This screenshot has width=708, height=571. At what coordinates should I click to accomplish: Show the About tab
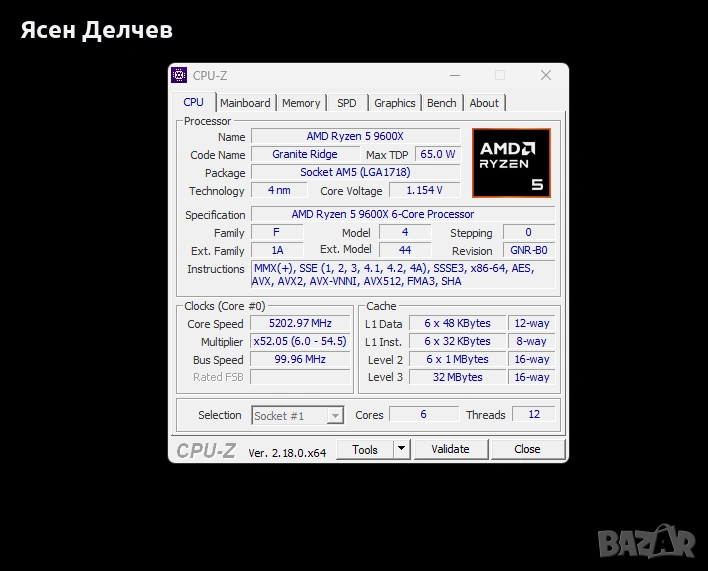(484, 103)
